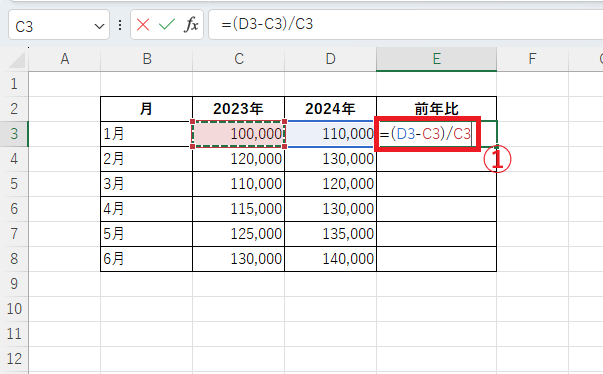This screenshot has width=603, height=374.
Task: Open the Name Box dropdown arrow
Action: (99, 26)
